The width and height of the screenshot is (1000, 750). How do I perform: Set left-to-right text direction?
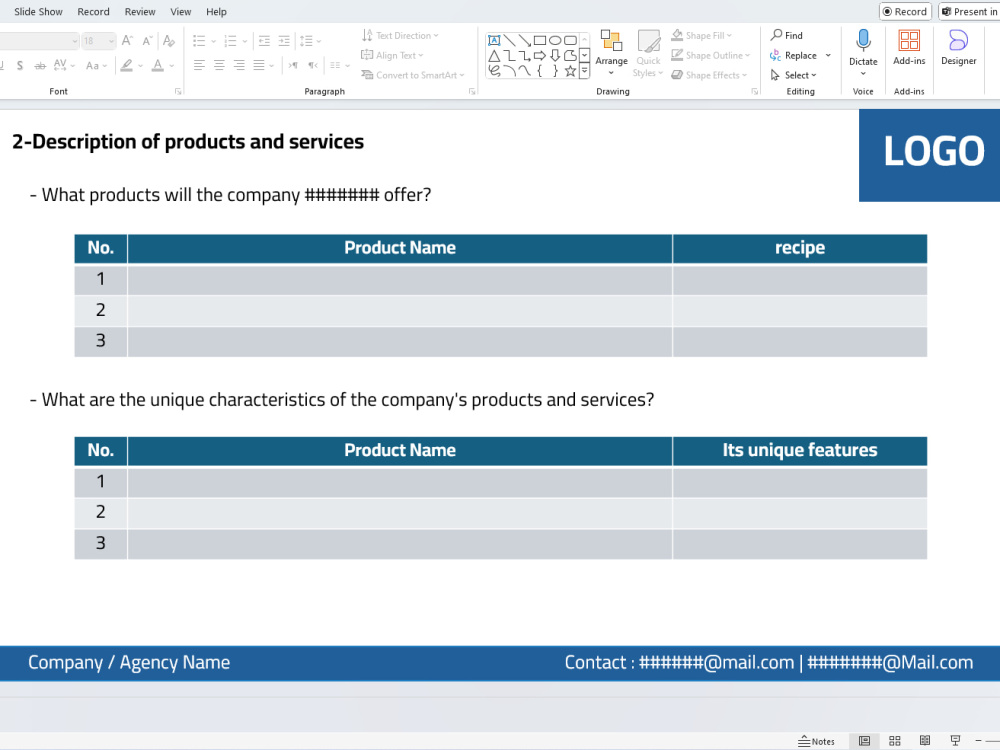coord(293,65)
